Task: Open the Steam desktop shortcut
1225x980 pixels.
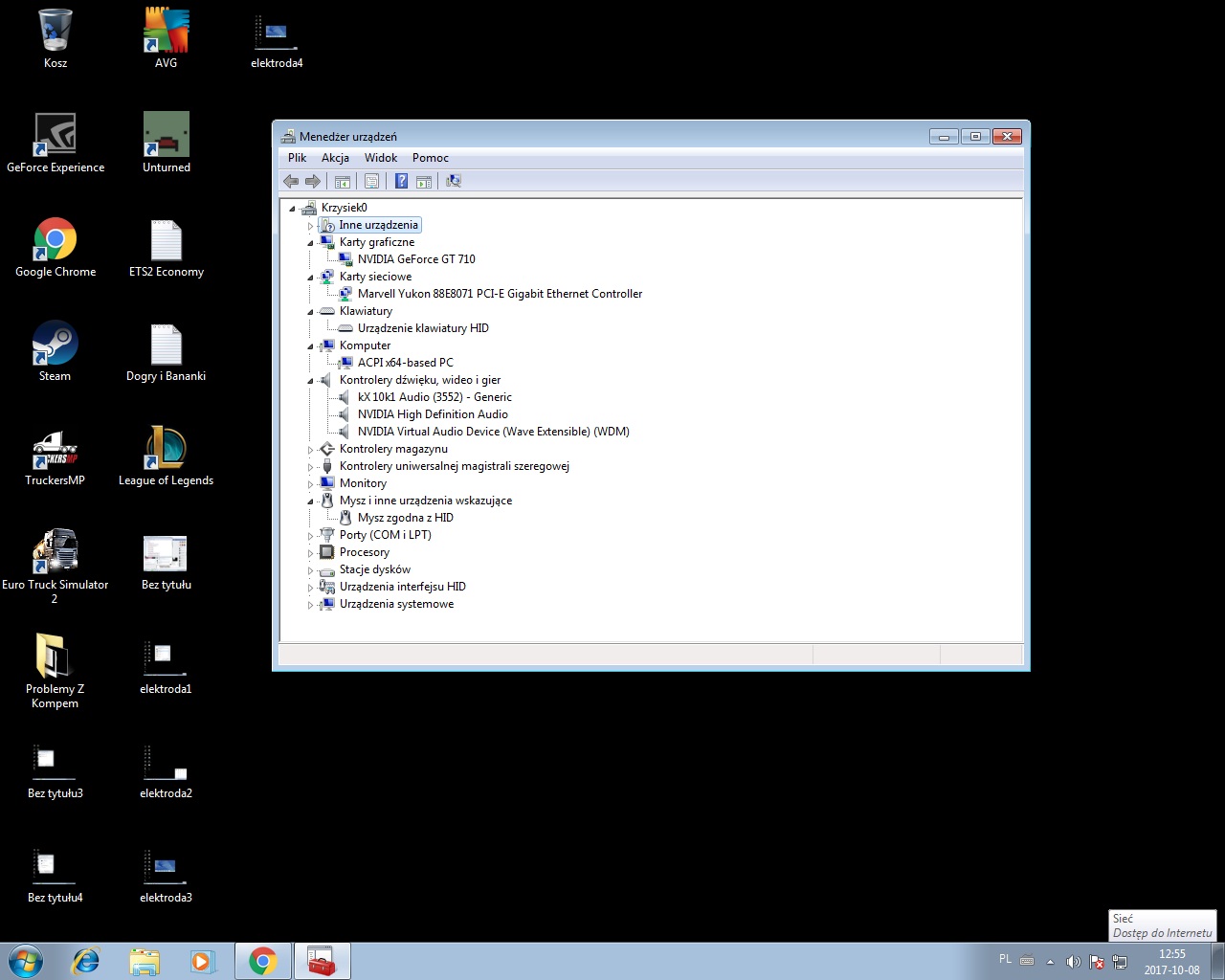Action: 55,350
